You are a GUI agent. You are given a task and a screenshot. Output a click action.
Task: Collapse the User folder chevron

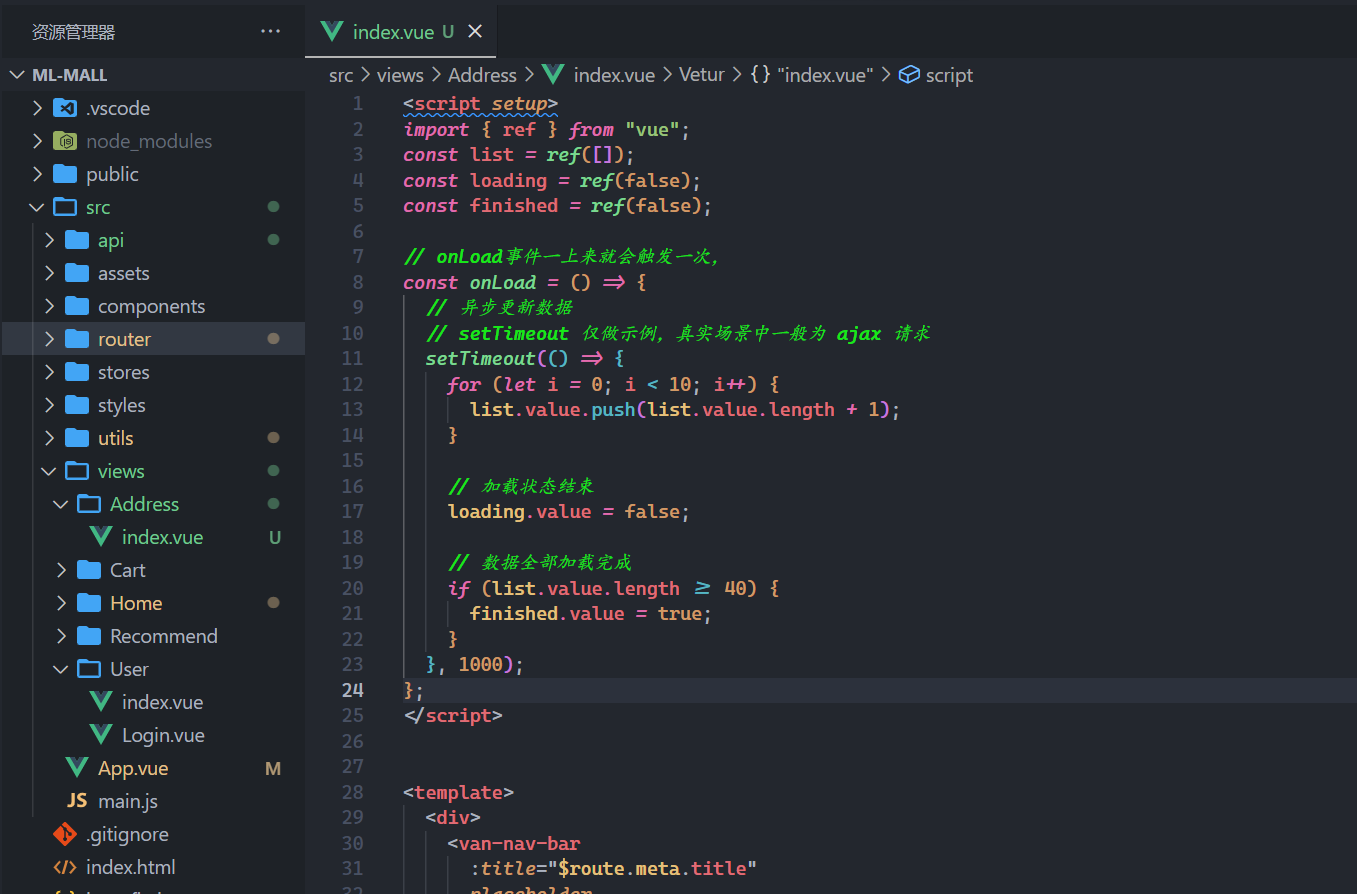[x=61, y=669]
